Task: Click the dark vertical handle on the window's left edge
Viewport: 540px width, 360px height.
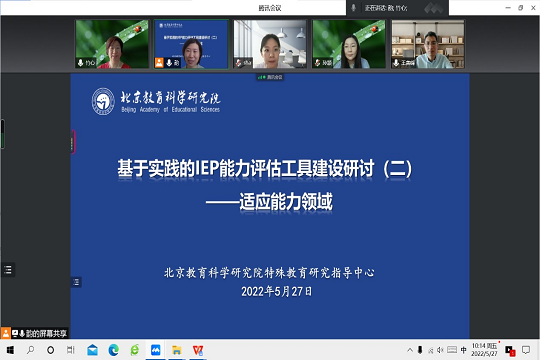Action: [2, 134]
